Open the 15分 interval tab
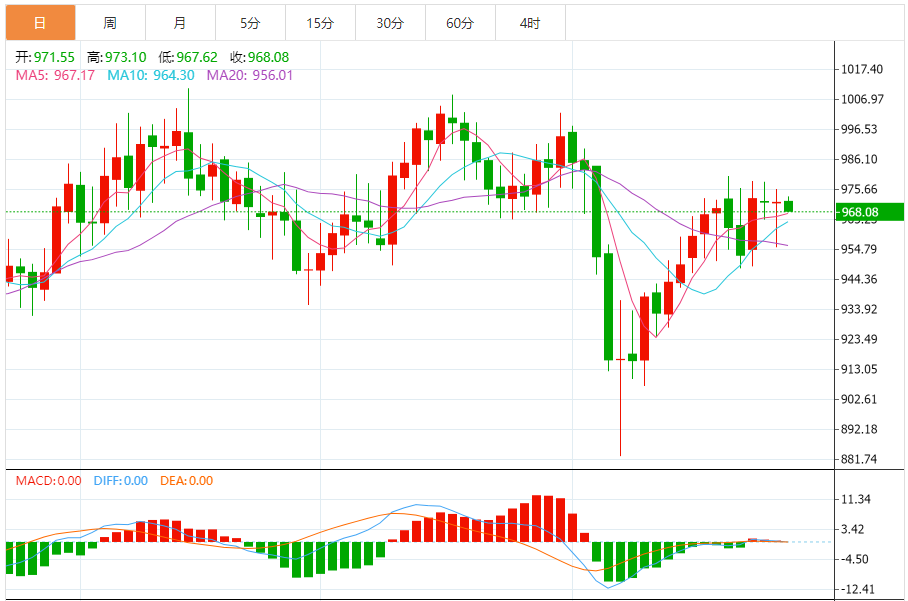Image resolution: width=908 pixels, height=601 pixels. point(321,23)
